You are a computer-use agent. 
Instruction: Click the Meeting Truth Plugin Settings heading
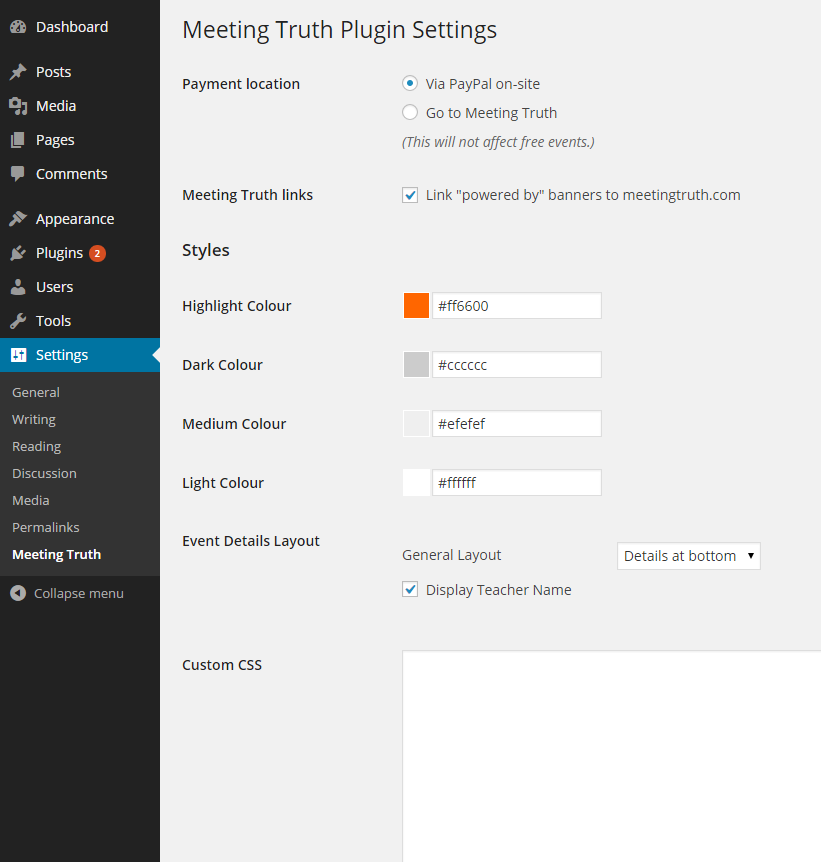tap(339, 30)
